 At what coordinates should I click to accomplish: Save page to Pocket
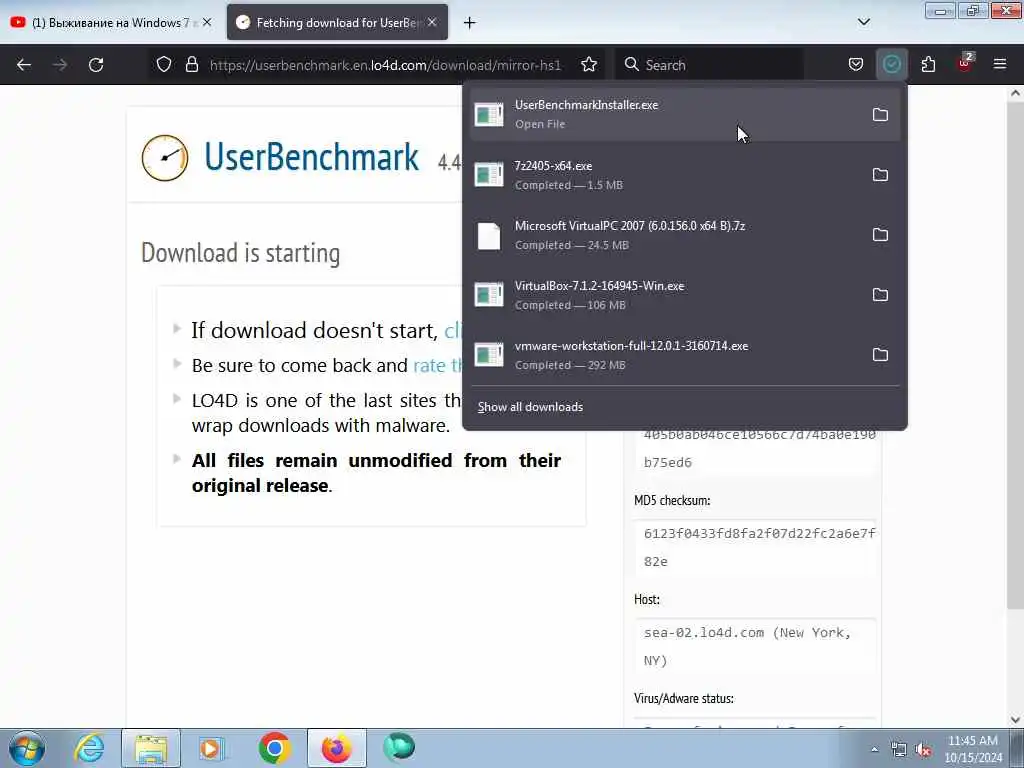pos(856,65)
